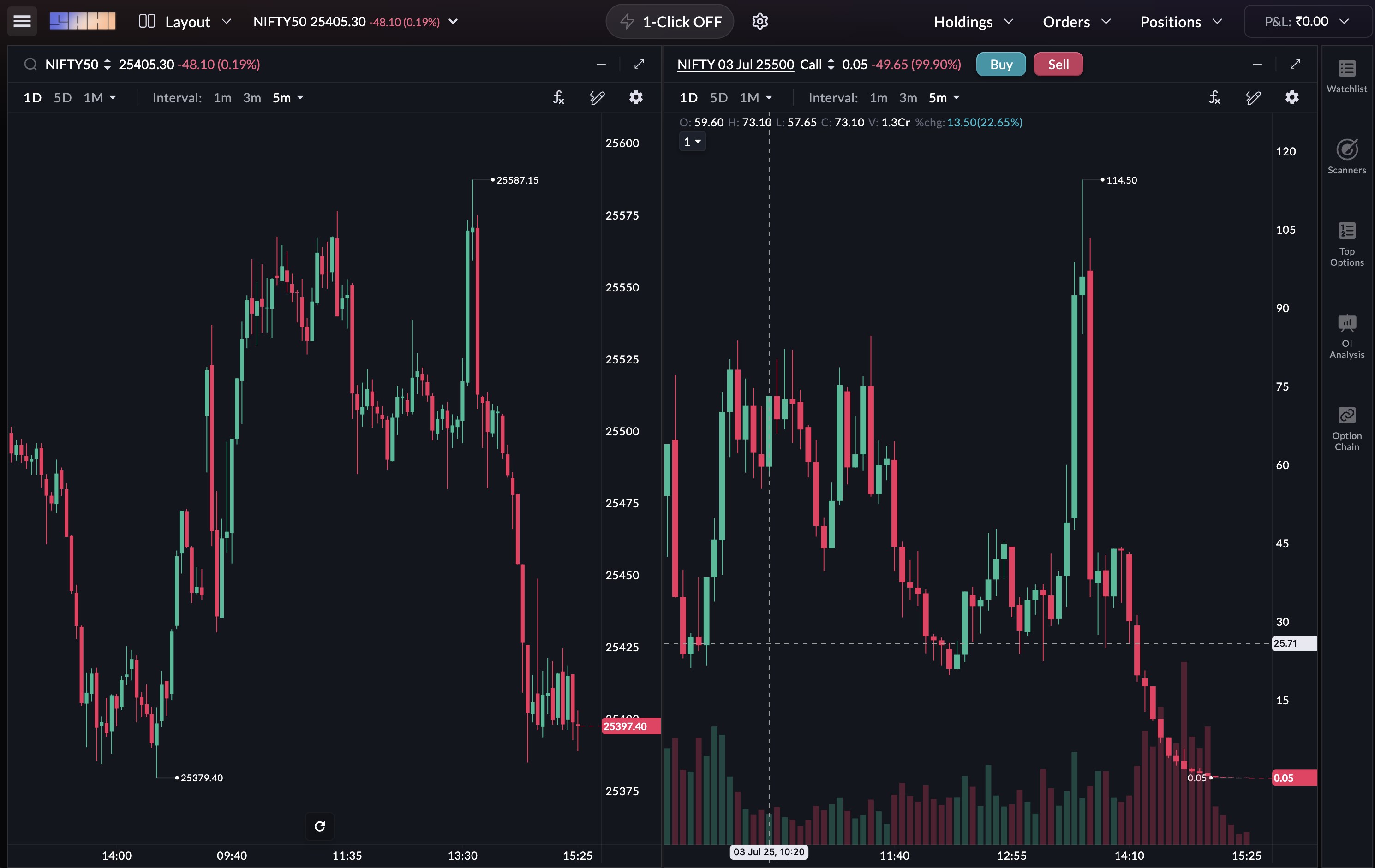Screen dimensions: 1375x868
Task: Switch the Call option type stepper
Action: click(x=830, y=65)
